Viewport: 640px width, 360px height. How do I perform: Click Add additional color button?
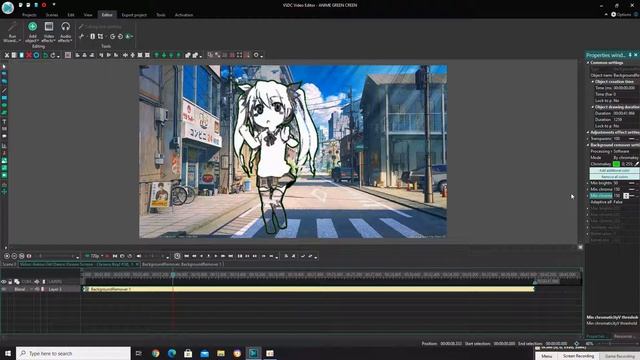coord(614,171)
